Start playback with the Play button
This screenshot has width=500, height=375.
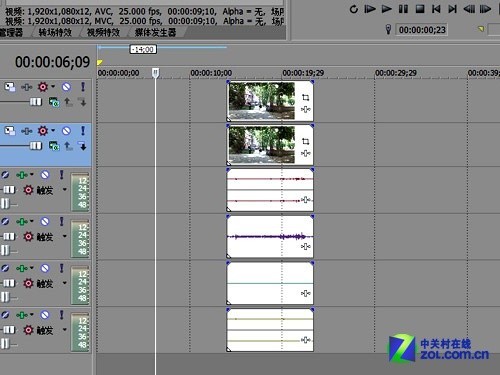tap(387, 9)
